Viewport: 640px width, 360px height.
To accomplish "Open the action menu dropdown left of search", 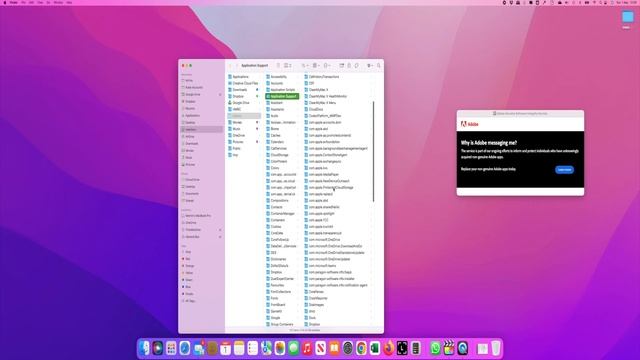I will 370,65.
